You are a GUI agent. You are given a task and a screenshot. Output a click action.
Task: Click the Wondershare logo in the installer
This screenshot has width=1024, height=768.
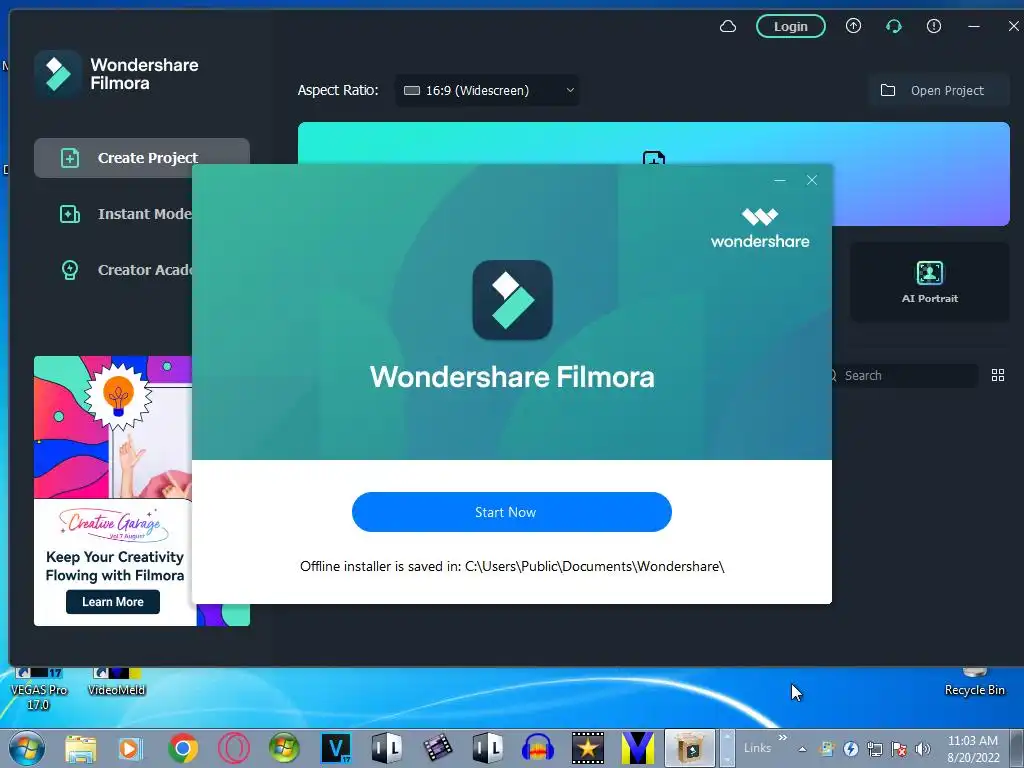[760, 228]
